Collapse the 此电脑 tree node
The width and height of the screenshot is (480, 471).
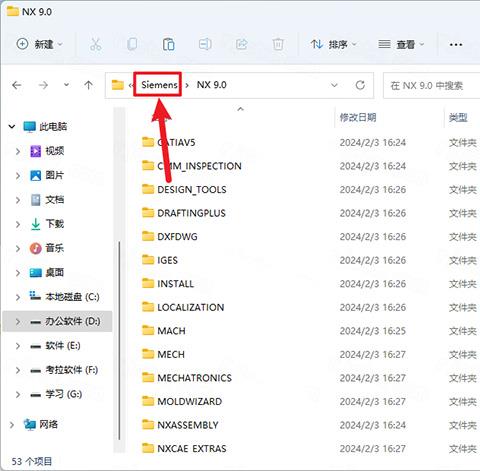tap(12, 127)
